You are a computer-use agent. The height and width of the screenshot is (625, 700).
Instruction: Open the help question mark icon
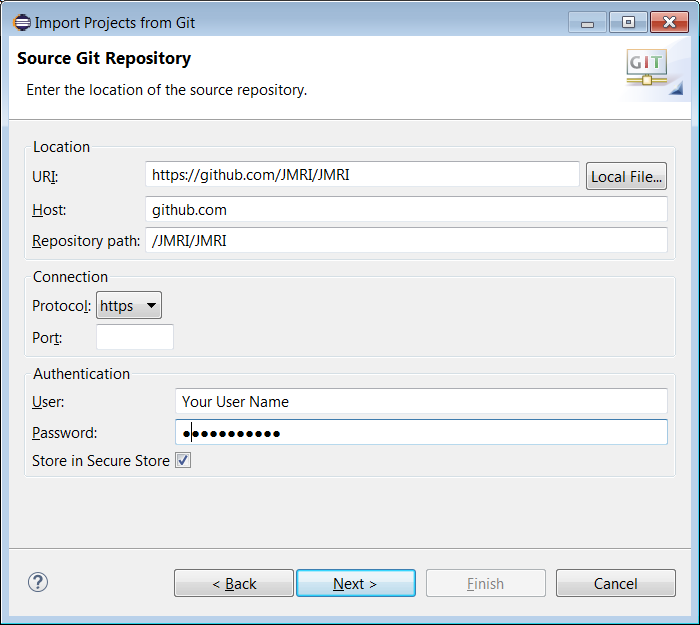[38, 582]
